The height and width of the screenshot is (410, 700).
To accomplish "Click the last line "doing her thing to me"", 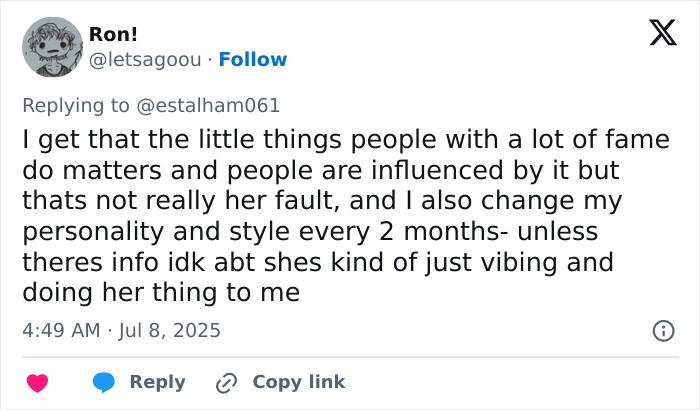I will click(x=160, y=292).
